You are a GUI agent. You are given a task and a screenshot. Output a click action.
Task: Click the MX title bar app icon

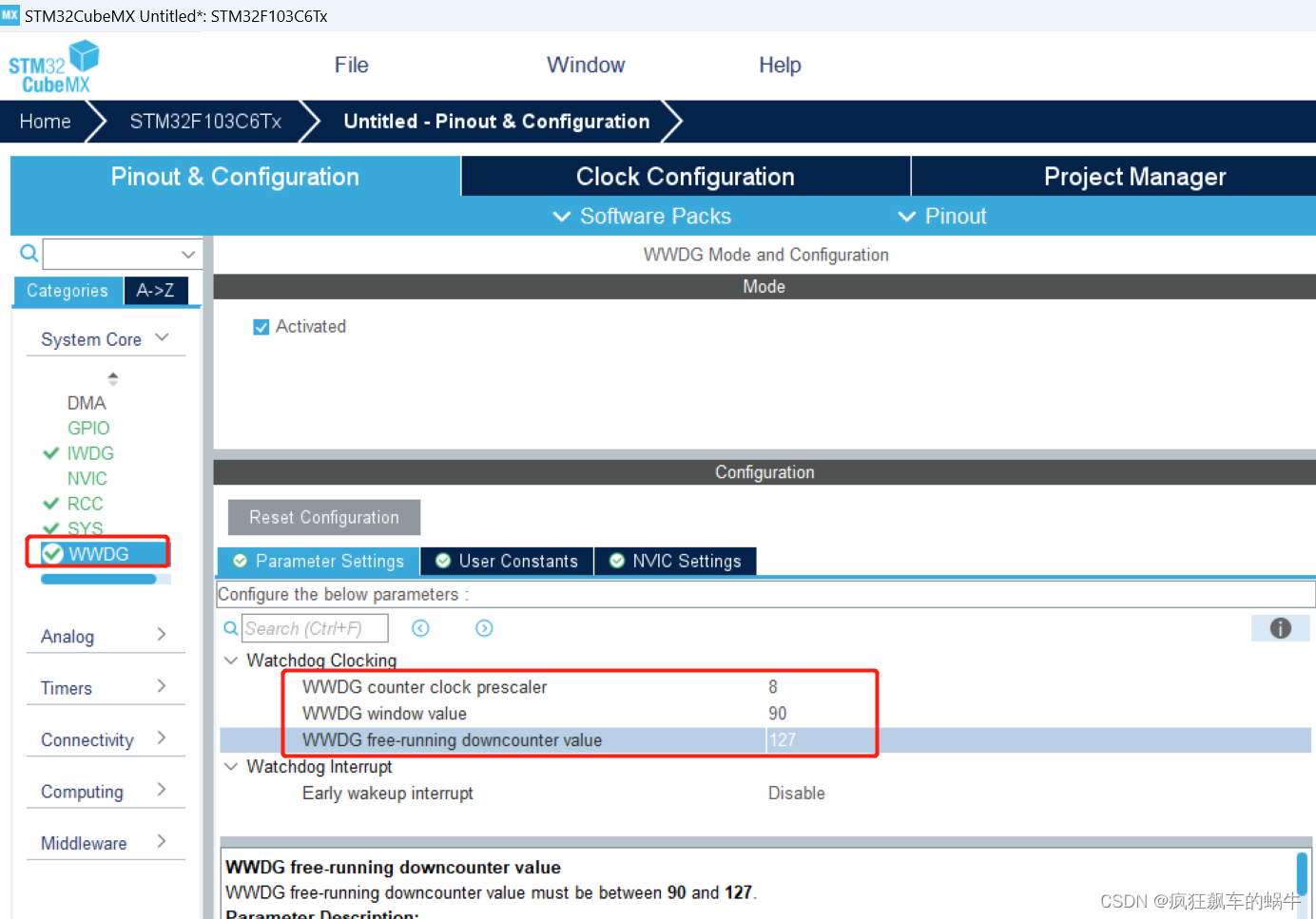pyautogui.click(x=10, y=15)
